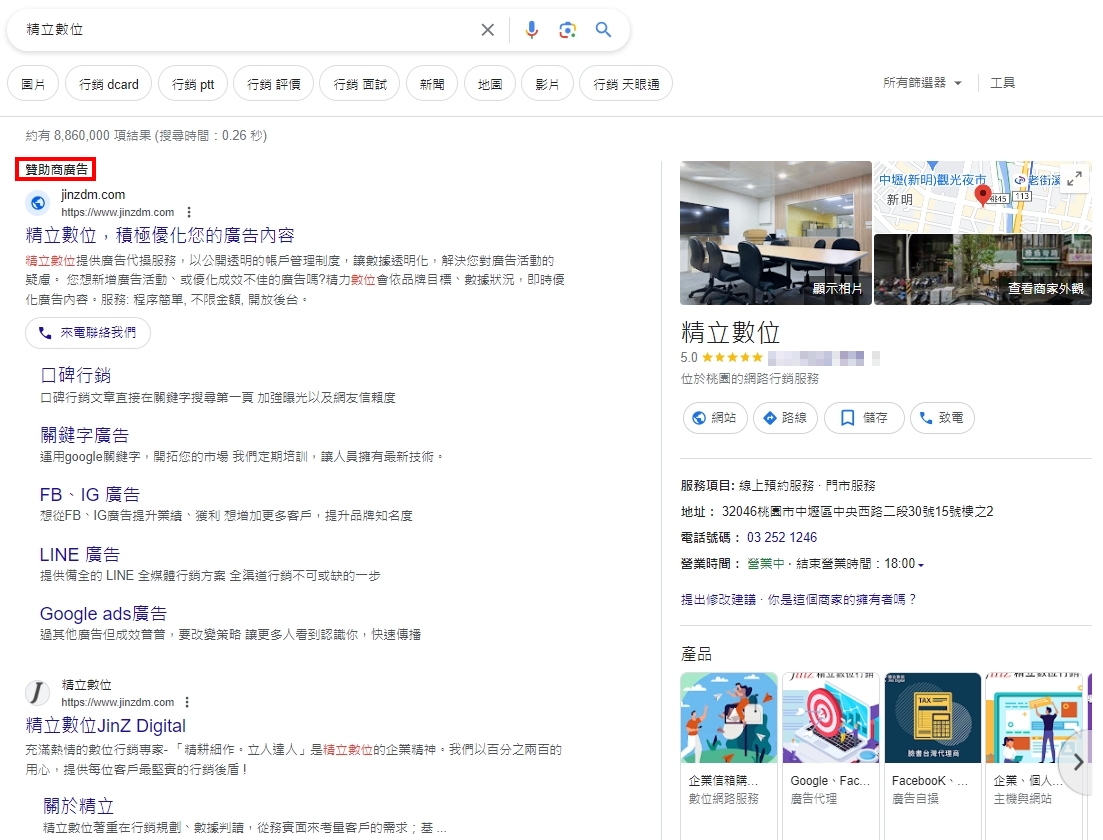Image resolution: width=1103 pixels, height=840 pixels.
Task: Select the 行銷 dcard filter chip
Action: coord(109,84)
